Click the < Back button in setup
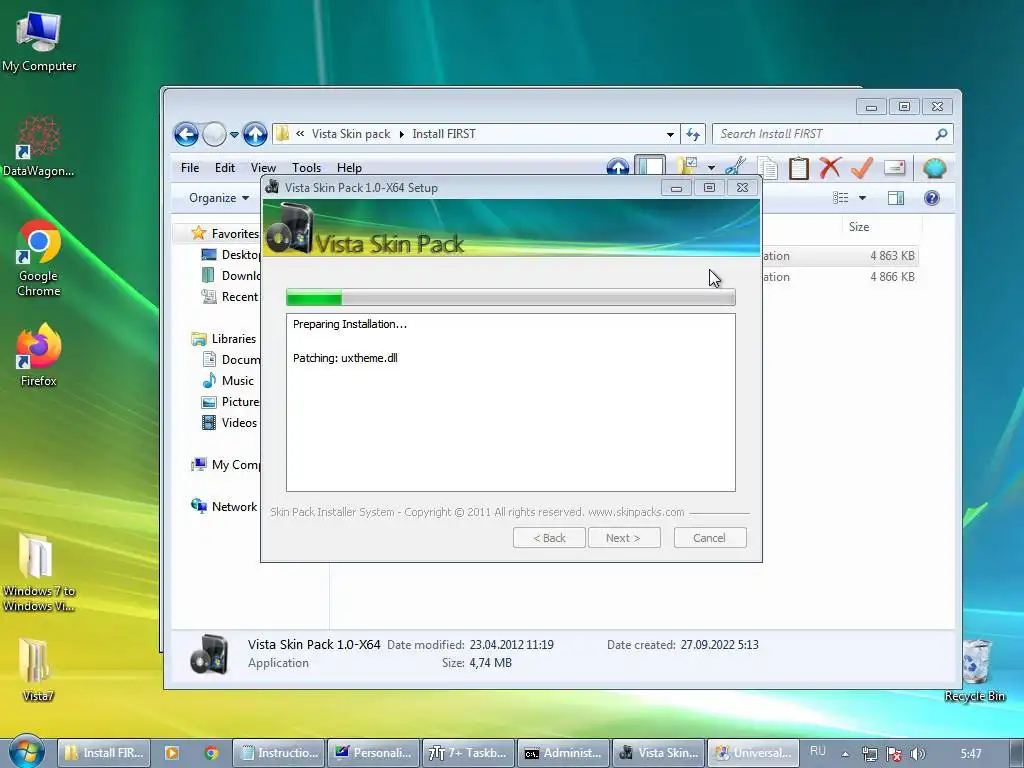1024x768 pixels. [549, 538]
